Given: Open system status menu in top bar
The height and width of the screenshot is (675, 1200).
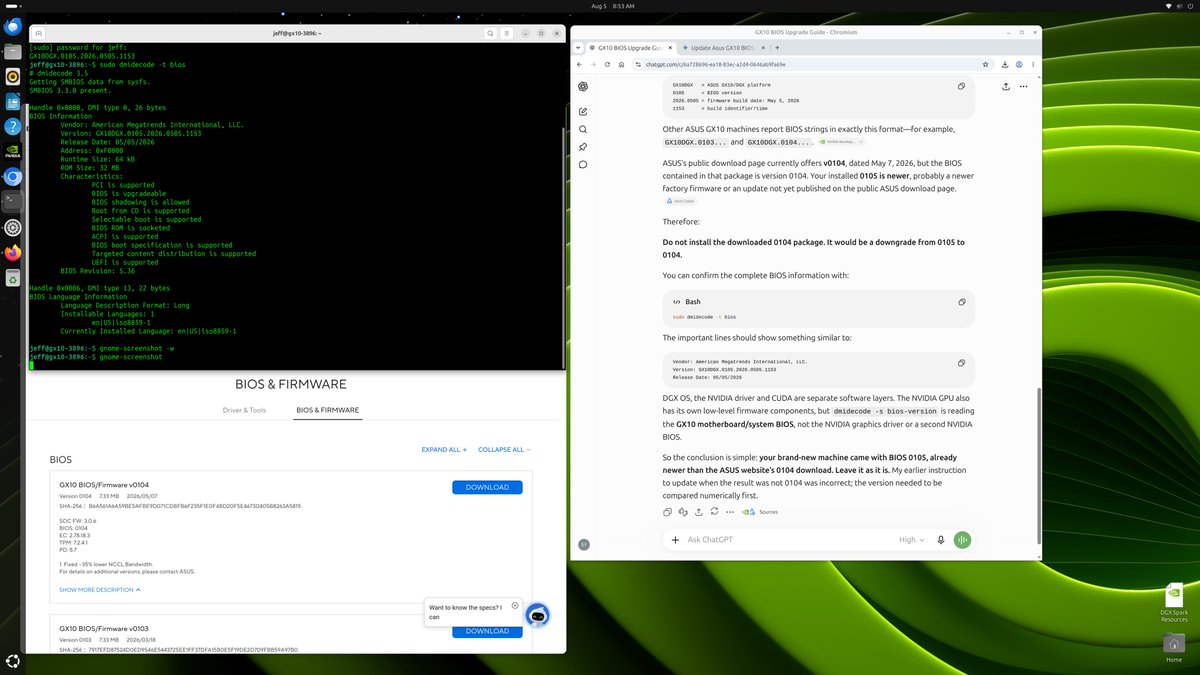Looking at the screenshot, I should [x=1180, y=6].
